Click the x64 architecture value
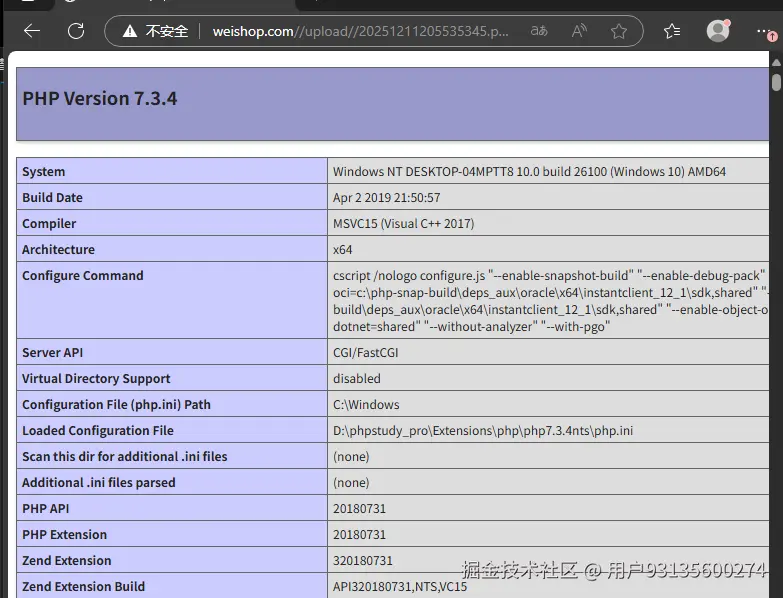This screenshot has width=783, height=598. 343,250
